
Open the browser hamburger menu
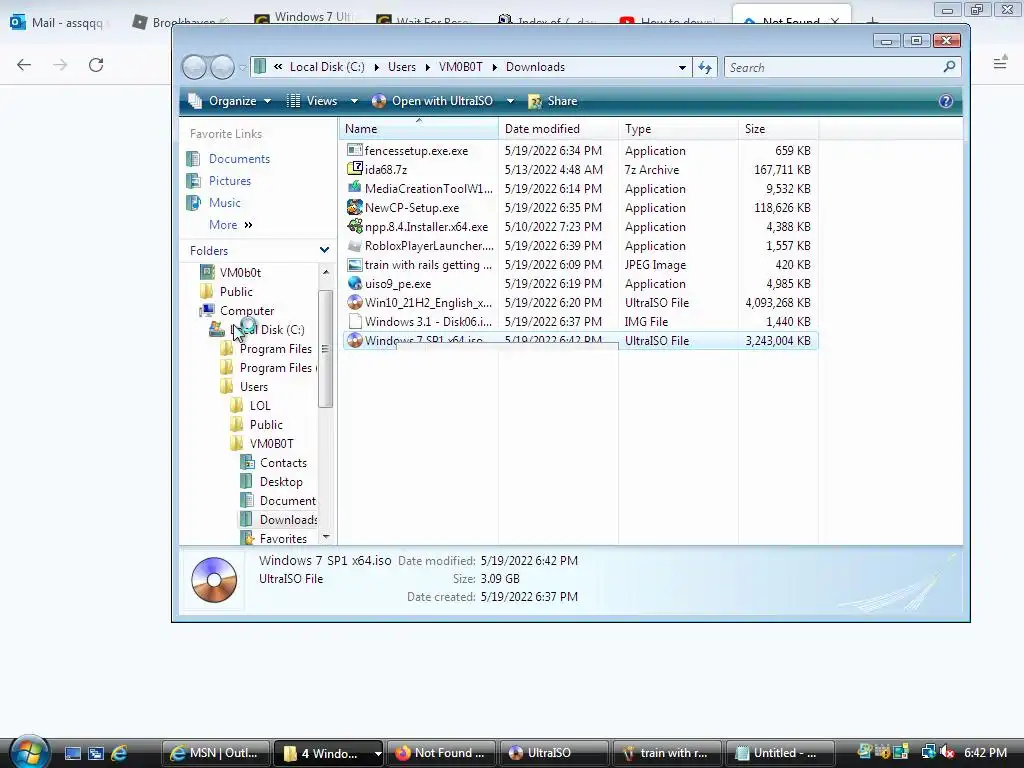(x=1000, y=63)
